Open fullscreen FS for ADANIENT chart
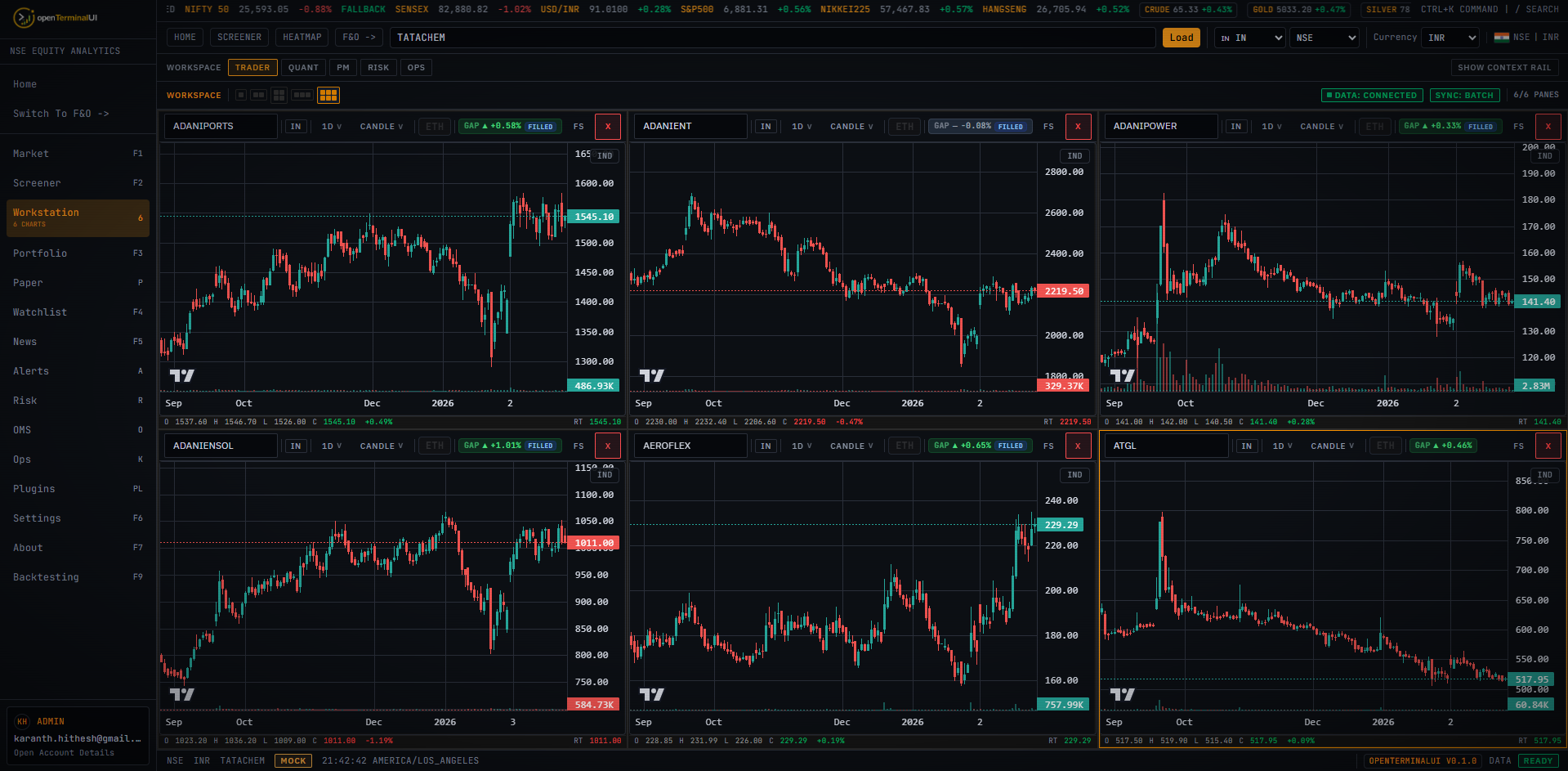Image resolution: width=1568 pixels, height=771 pixels. click(1048, 127)
